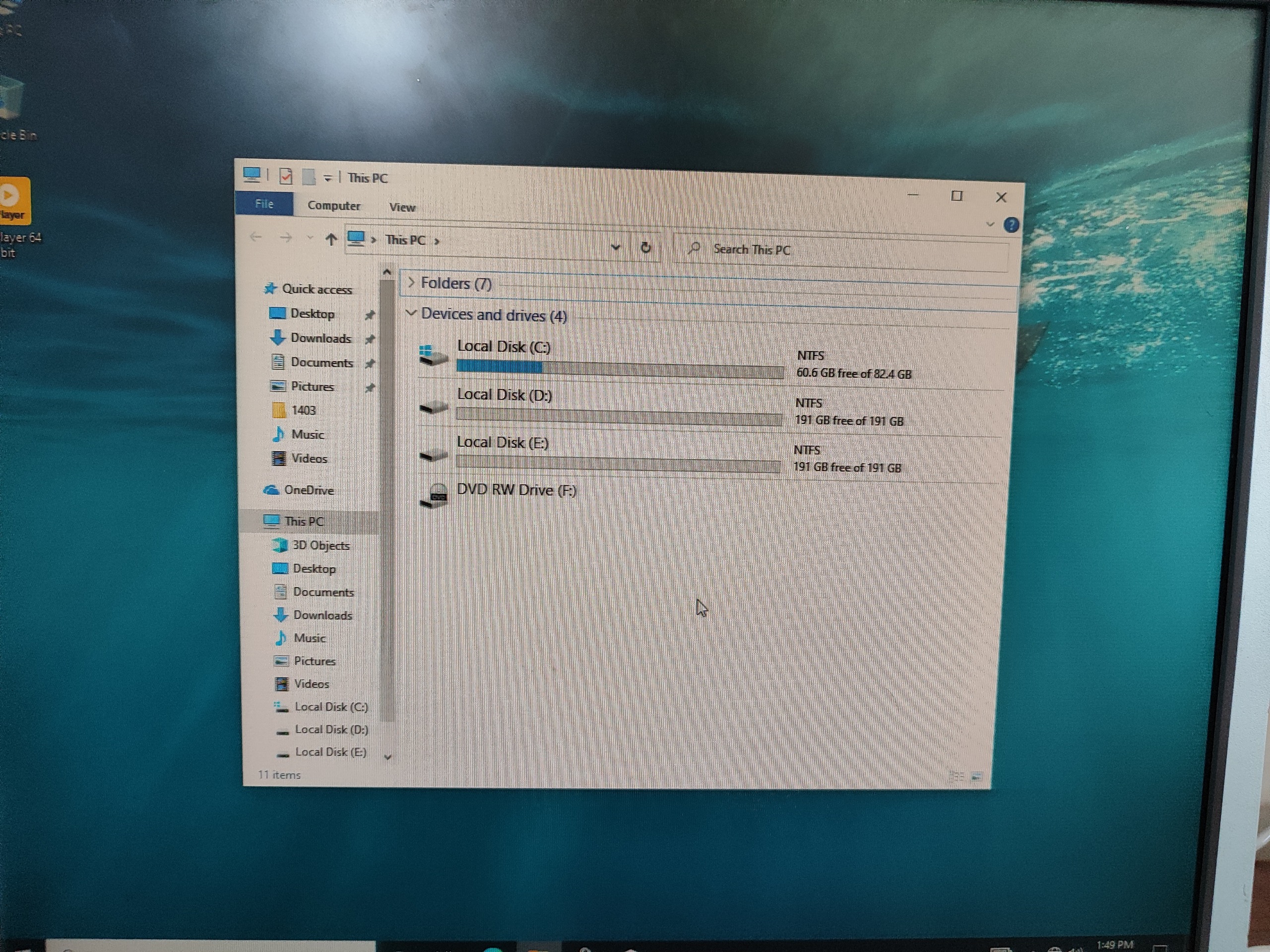The image size is (1270, 952).
Task: Select Quick access in navigation pane
Action: [x=308, y=289]
